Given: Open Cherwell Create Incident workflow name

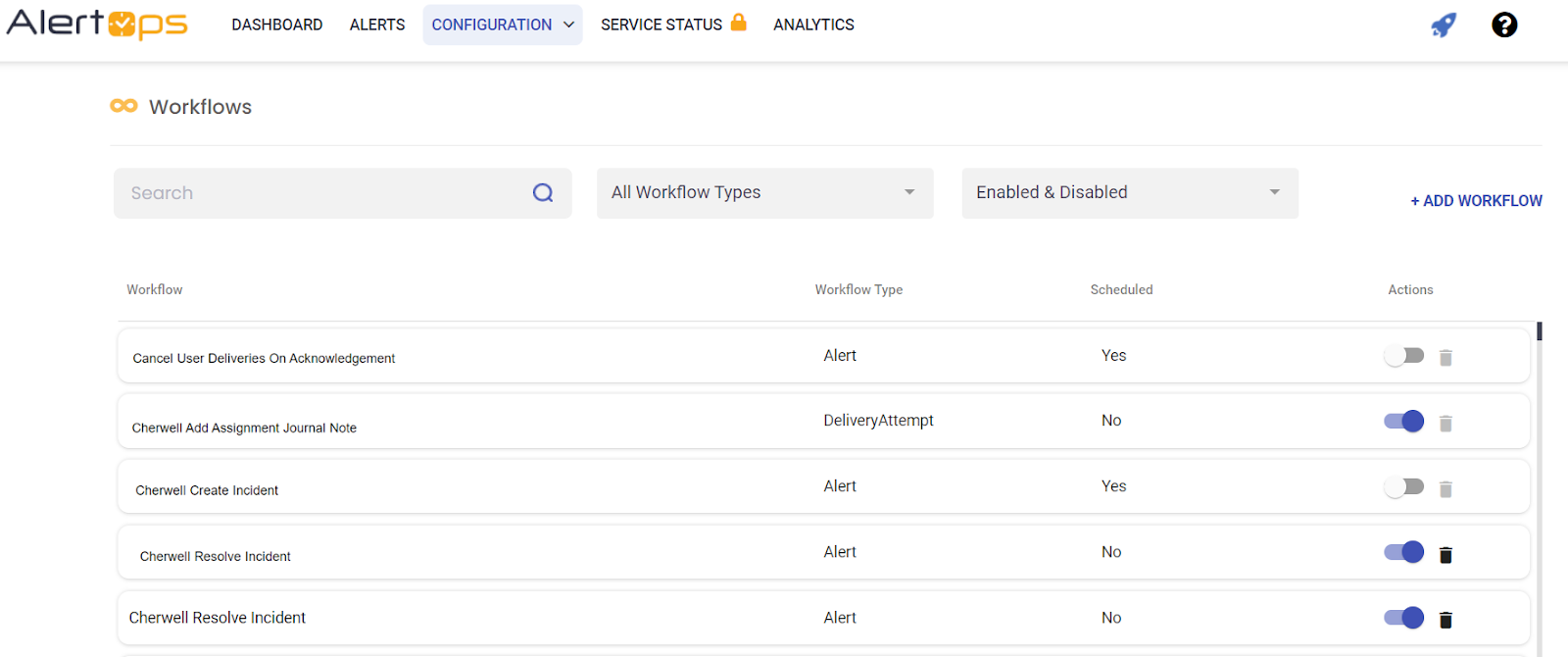Looking at the screenshot, I should point(207,490).
